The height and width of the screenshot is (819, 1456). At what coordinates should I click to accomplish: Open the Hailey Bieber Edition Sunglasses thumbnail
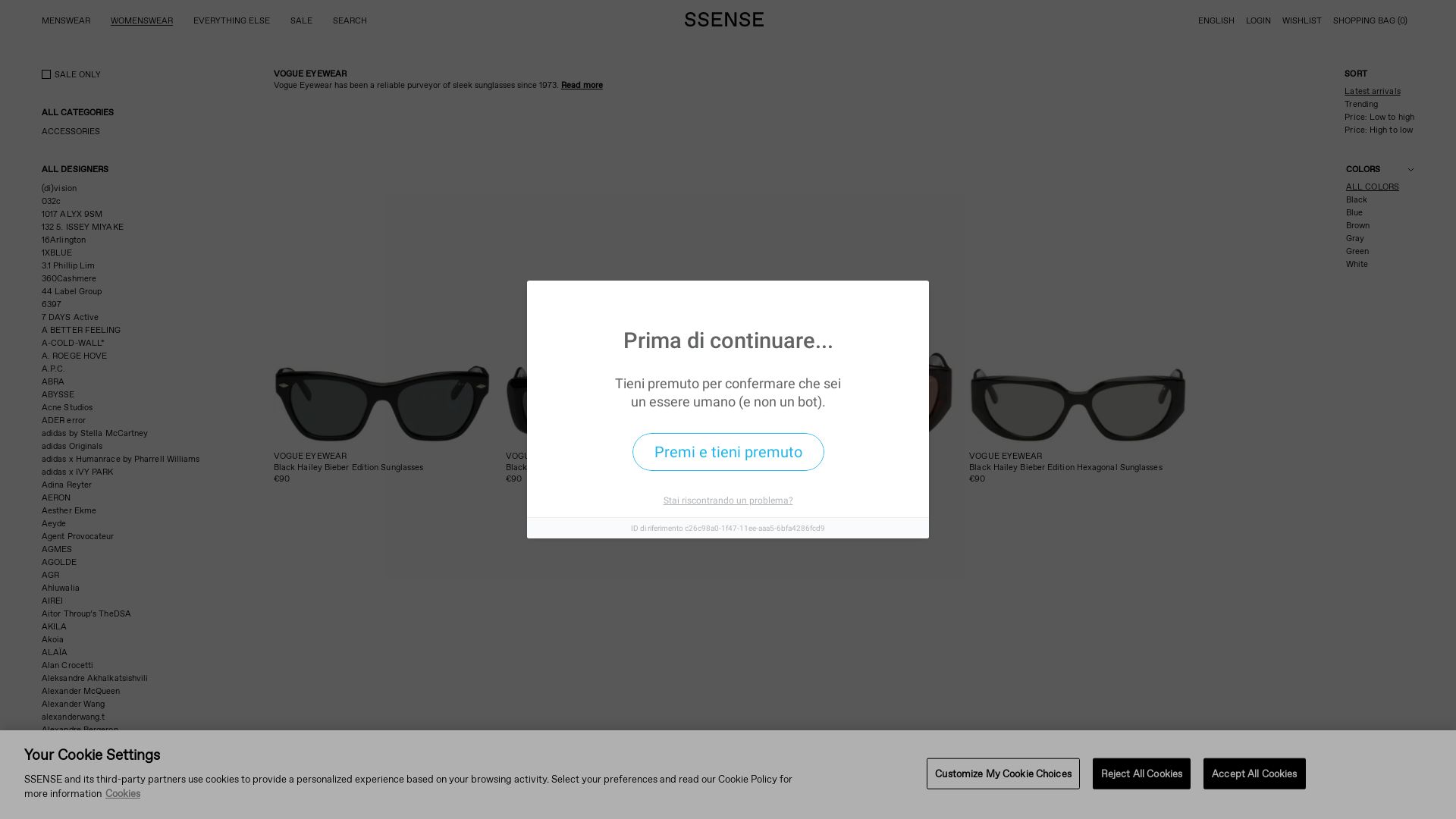tap(382, 403)
